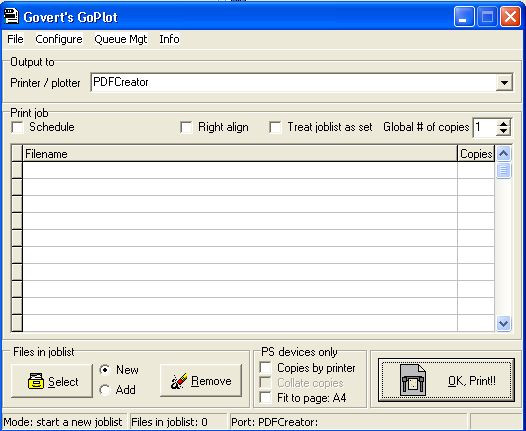The image size is (526, 431).
Task: Enable Copies by printer checkbox
Action: [266, 368]
